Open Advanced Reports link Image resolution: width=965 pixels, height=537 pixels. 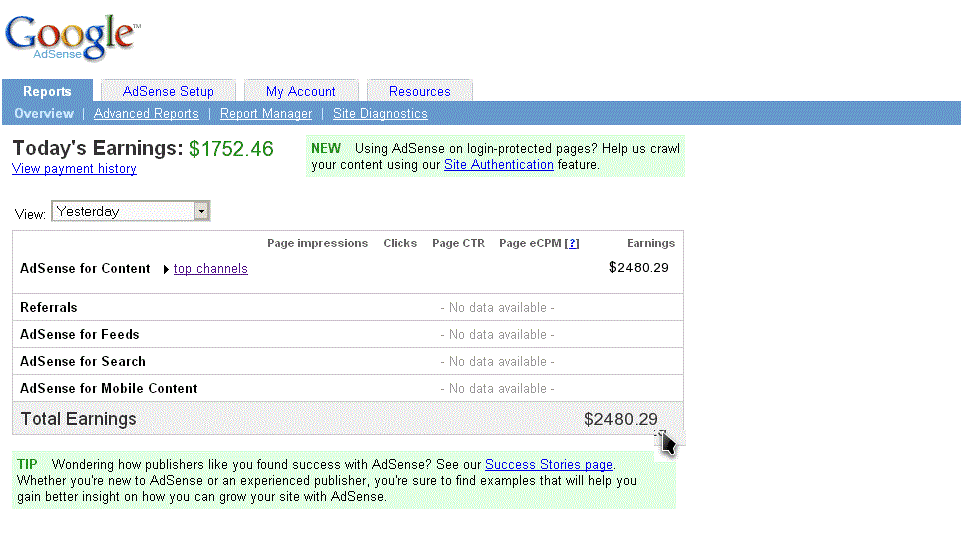pos(146,114)
